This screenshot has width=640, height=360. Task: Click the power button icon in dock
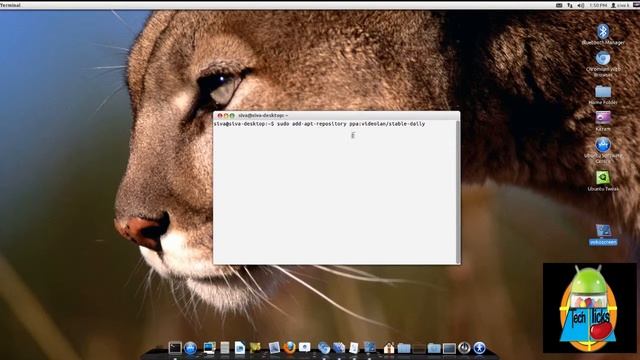click(464, 348)
